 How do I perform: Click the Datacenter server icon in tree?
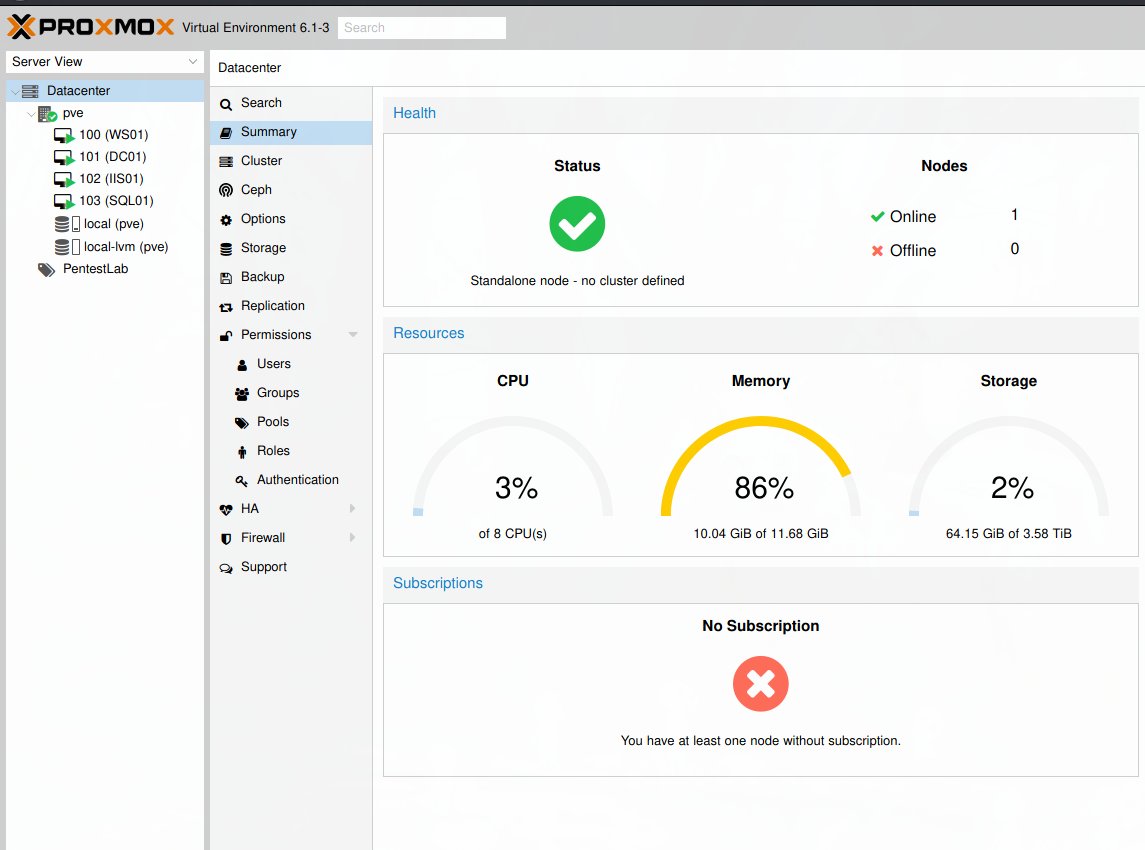tap(30, 91)
